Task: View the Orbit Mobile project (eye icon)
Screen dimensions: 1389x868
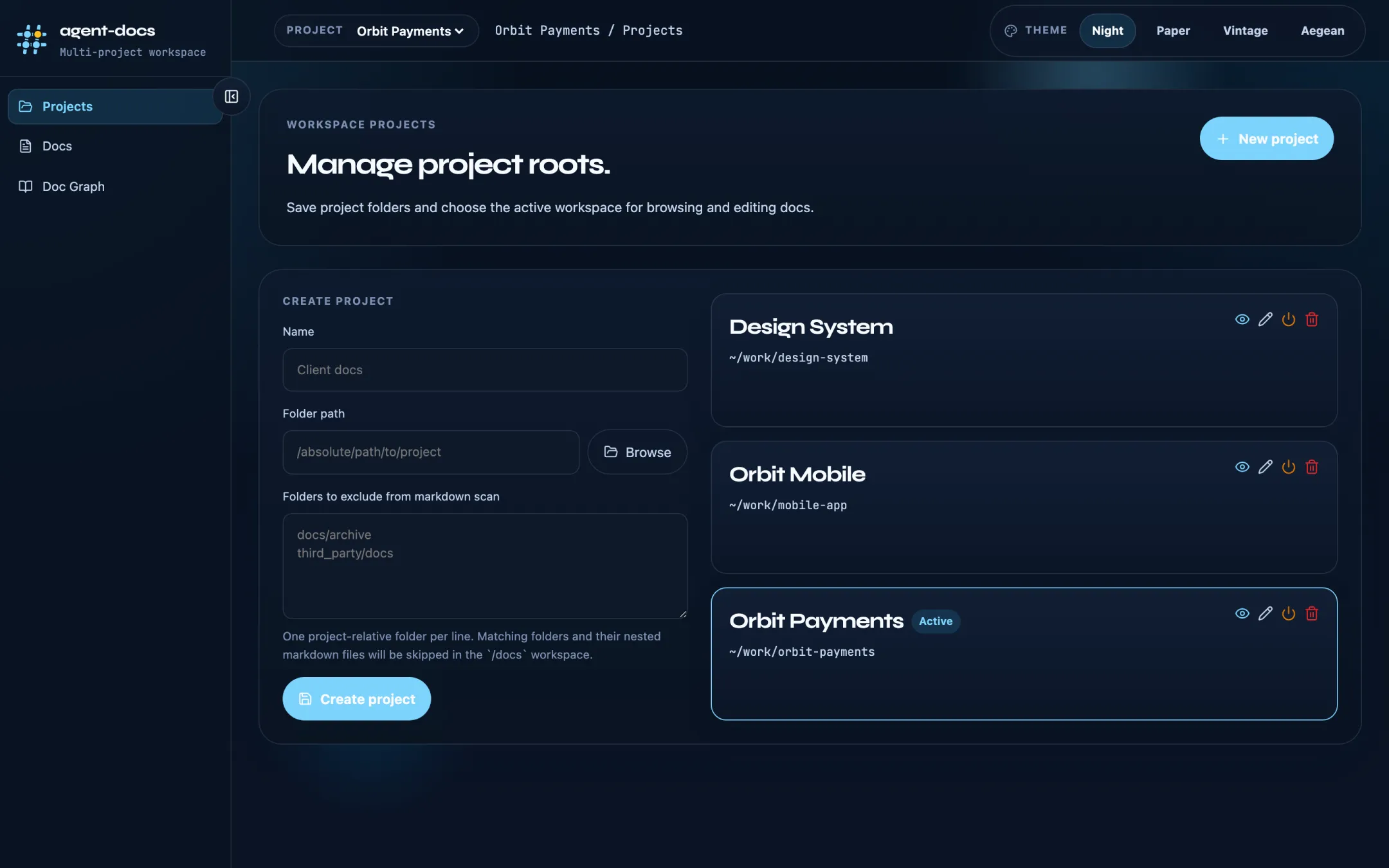Action: tap(1242, 467)
